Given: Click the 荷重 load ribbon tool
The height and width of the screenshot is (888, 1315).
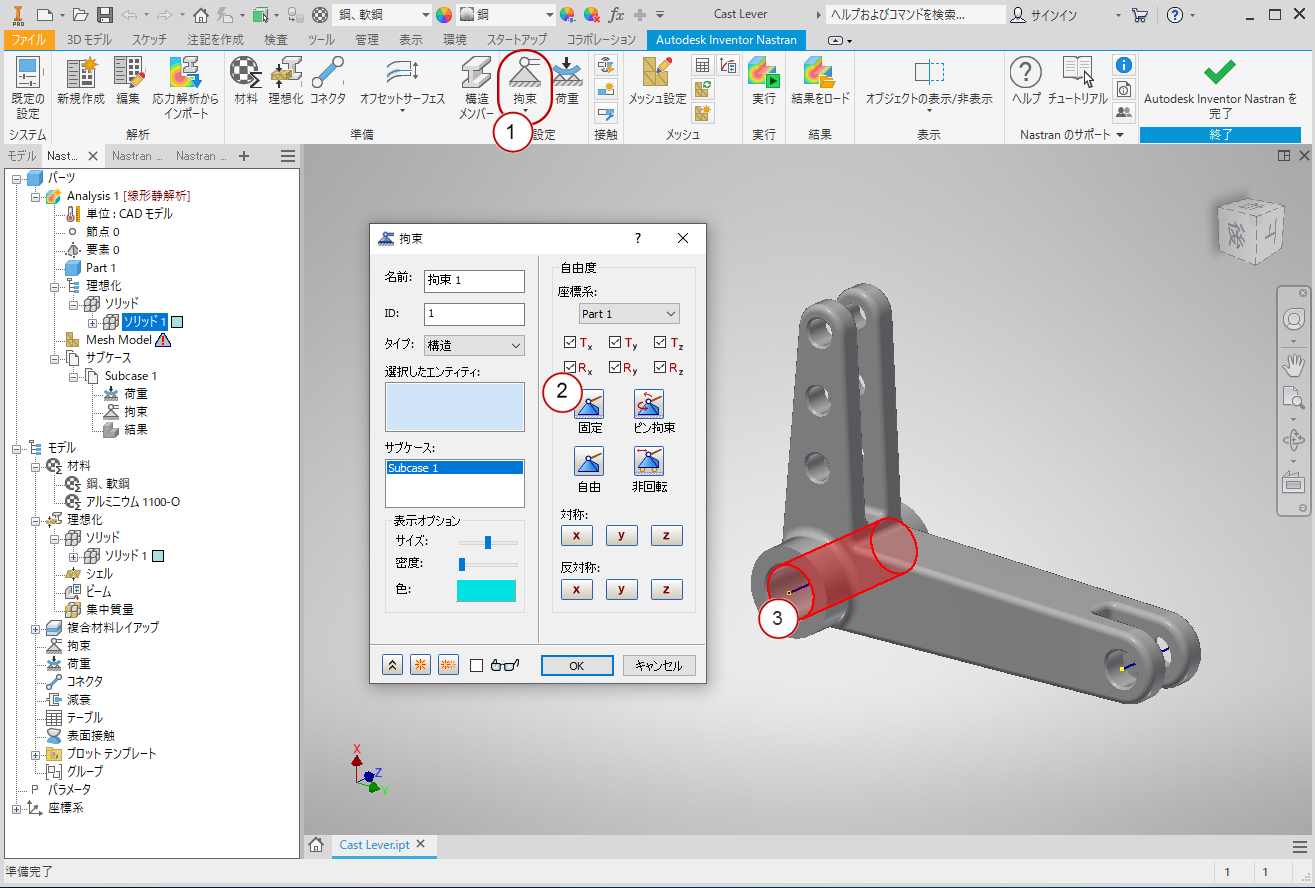Looking at the screenshot, I should [x=567, y=82].
